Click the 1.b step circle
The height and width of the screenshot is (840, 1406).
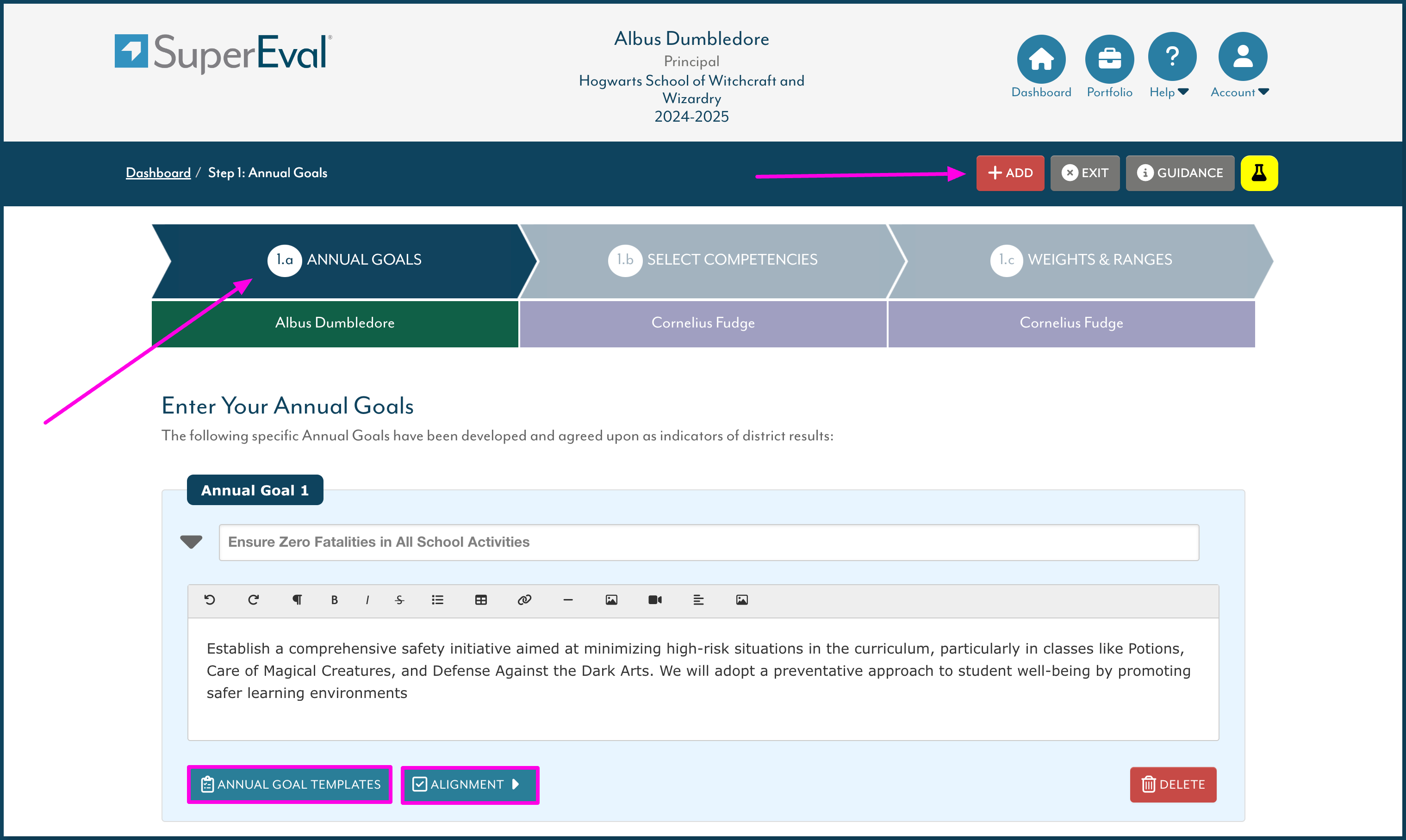coord(625,260)
